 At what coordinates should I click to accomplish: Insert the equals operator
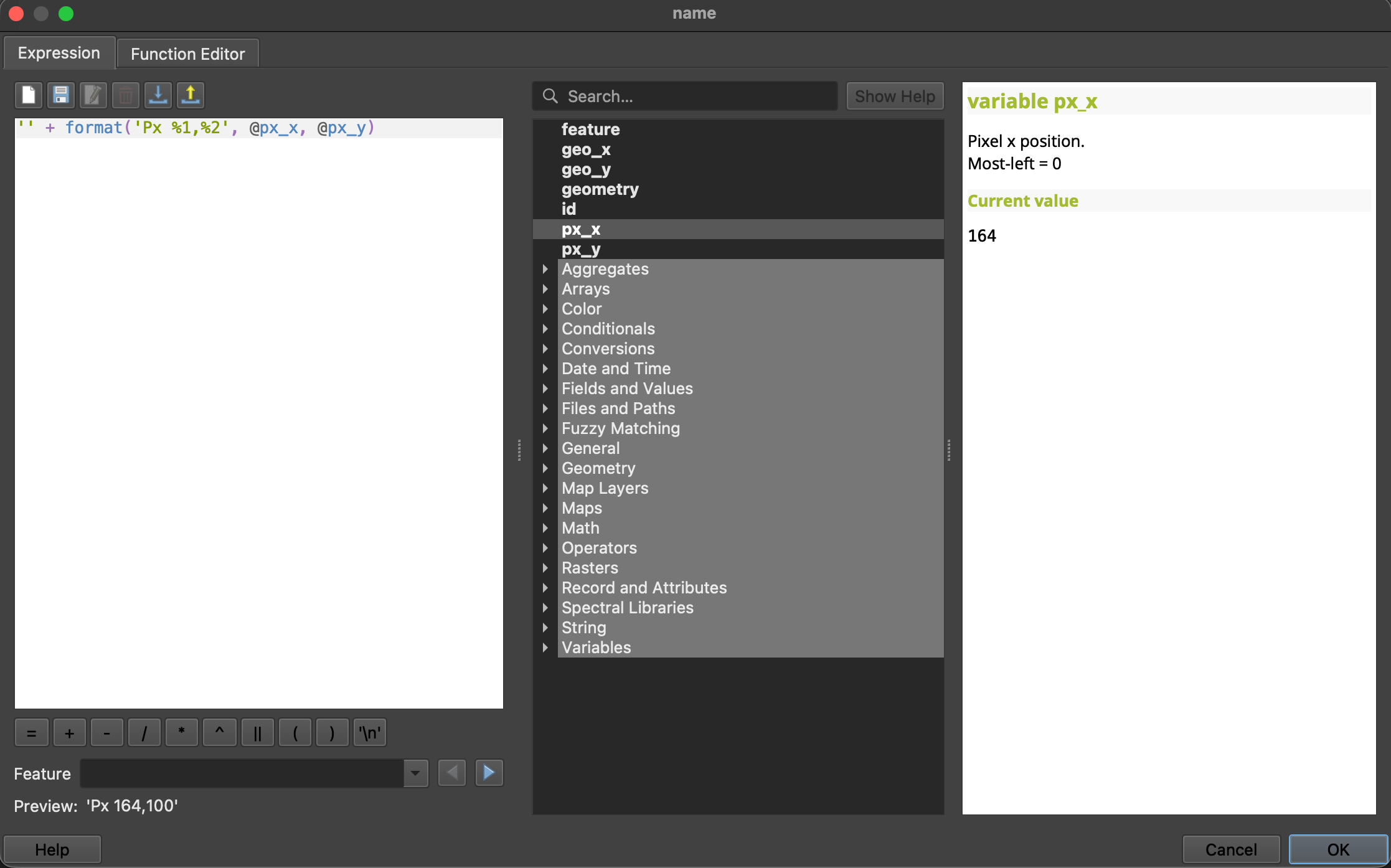[32, 733]
